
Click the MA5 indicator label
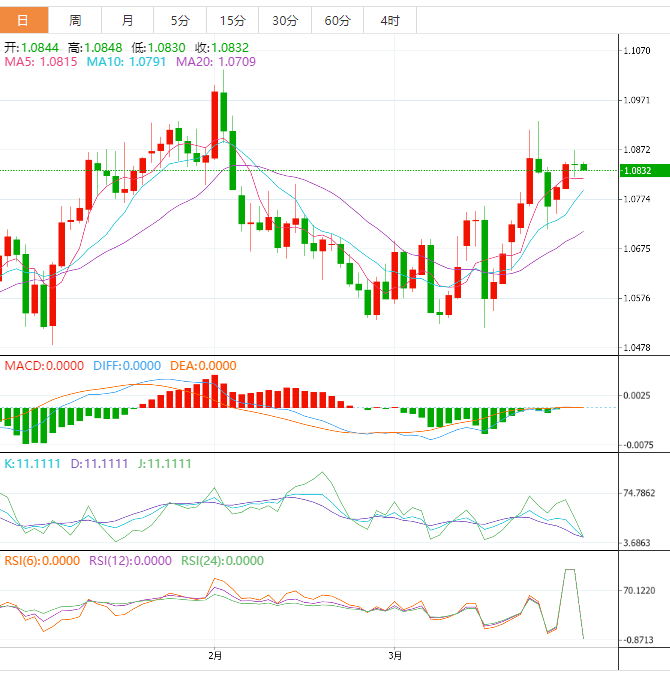tap(41, 62)
